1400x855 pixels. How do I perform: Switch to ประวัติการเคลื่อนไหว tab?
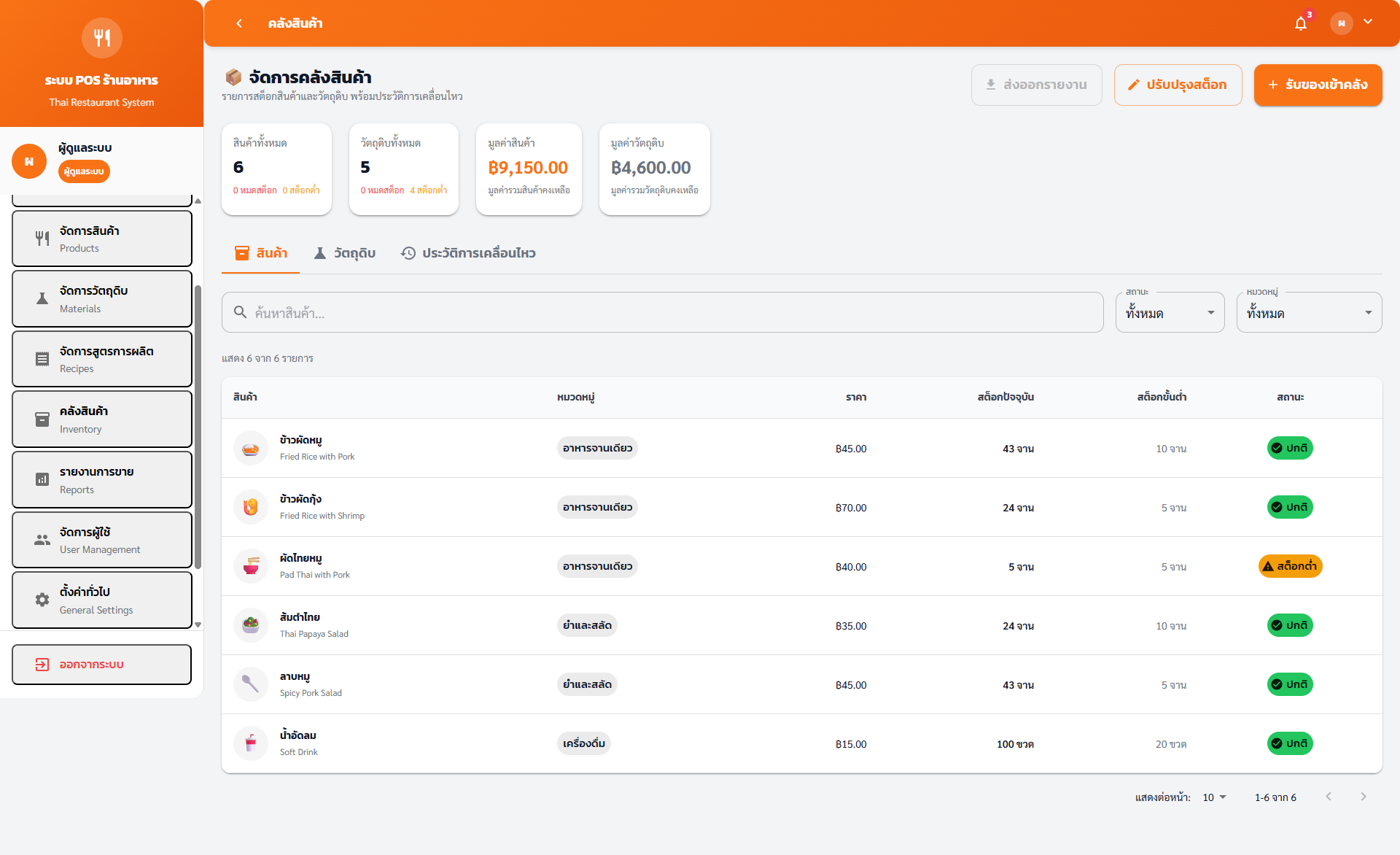[x=468, y=253]
